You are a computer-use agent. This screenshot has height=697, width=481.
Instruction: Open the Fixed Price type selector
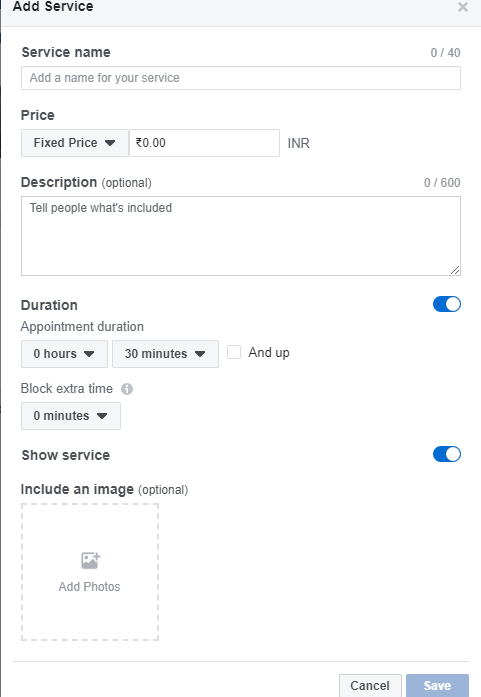coord(75,143)
